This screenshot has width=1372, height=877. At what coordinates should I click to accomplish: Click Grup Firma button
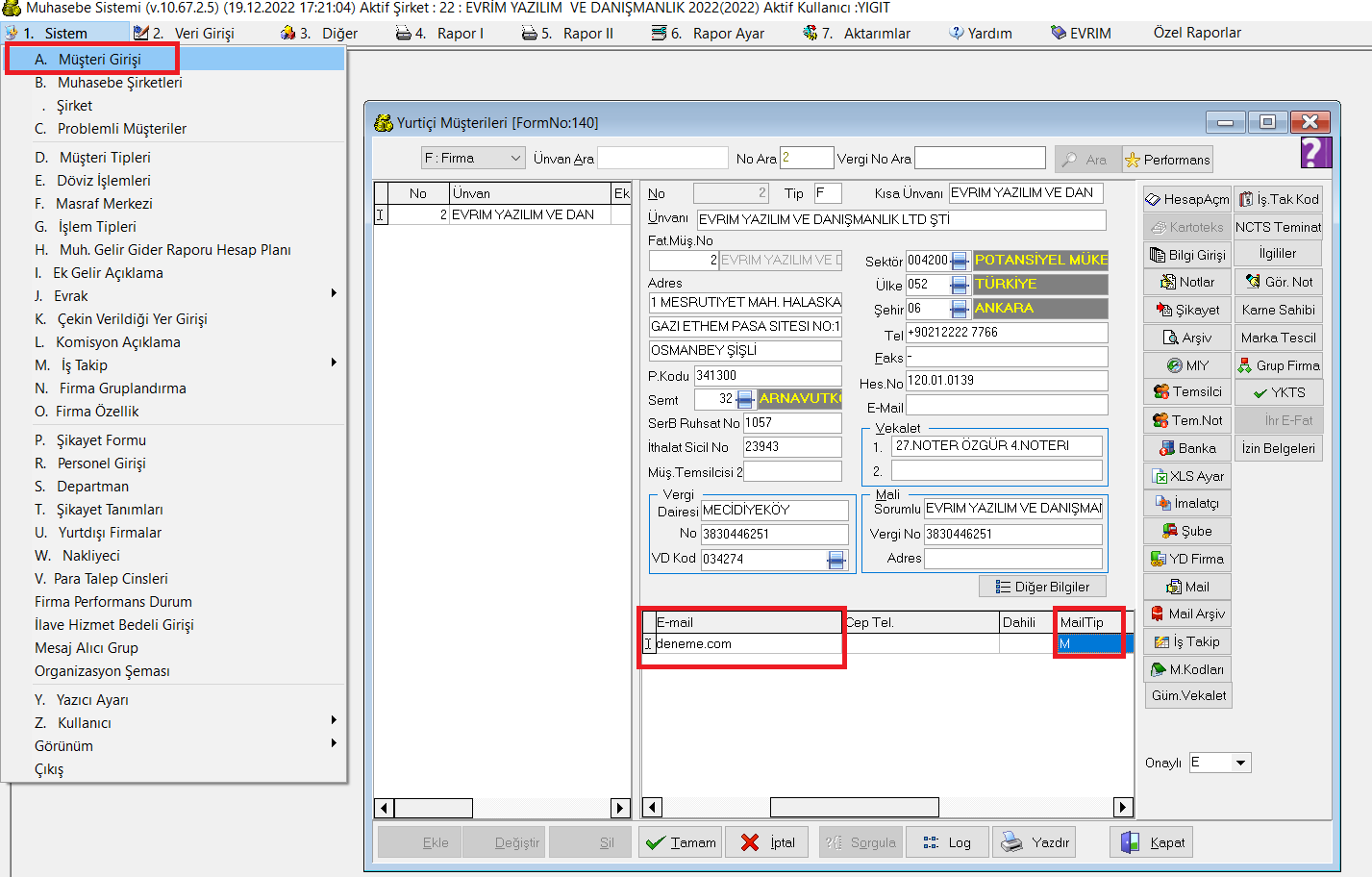[x=1278, y=365]
